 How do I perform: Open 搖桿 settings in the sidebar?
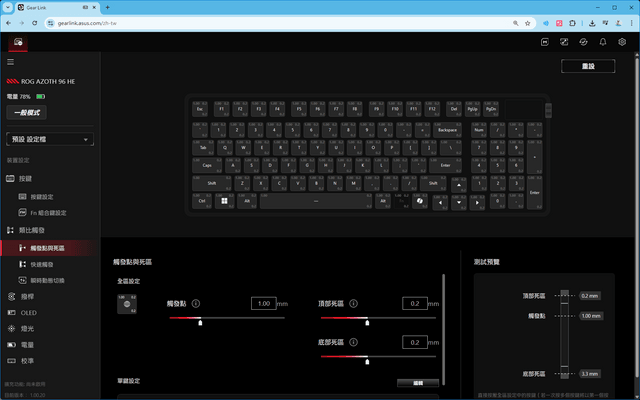pyautogui.click(x=27, y=297)
